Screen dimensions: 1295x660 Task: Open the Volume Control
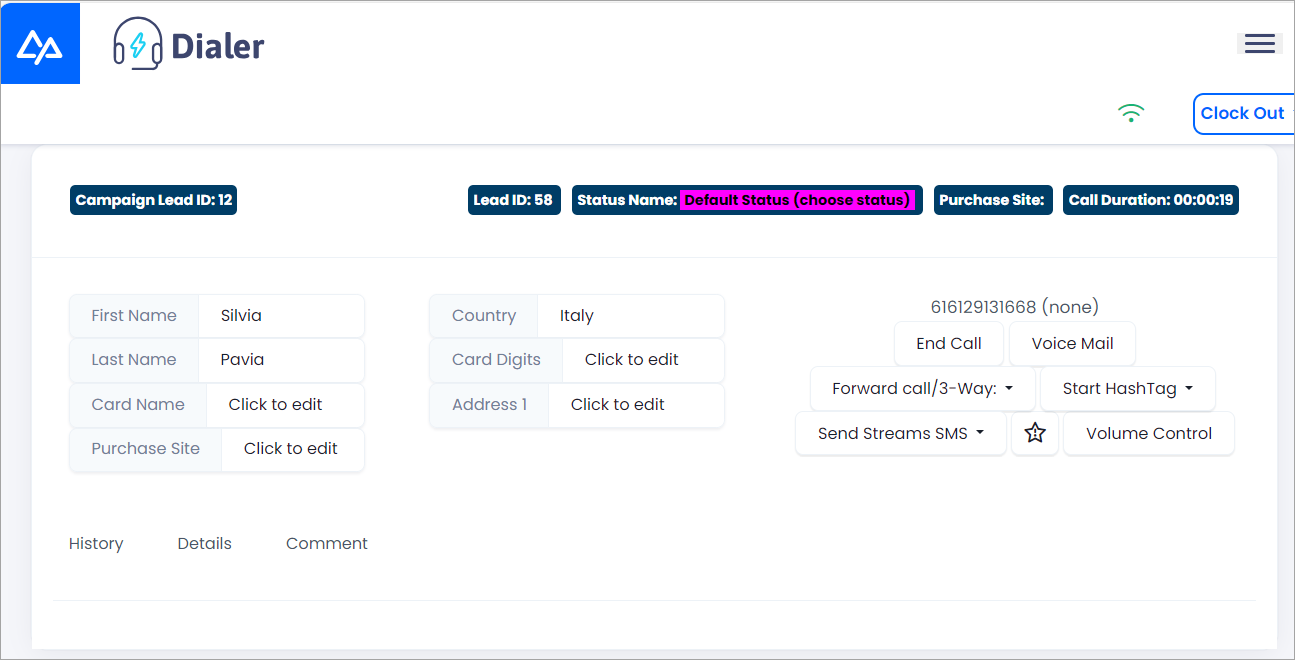1148,433
